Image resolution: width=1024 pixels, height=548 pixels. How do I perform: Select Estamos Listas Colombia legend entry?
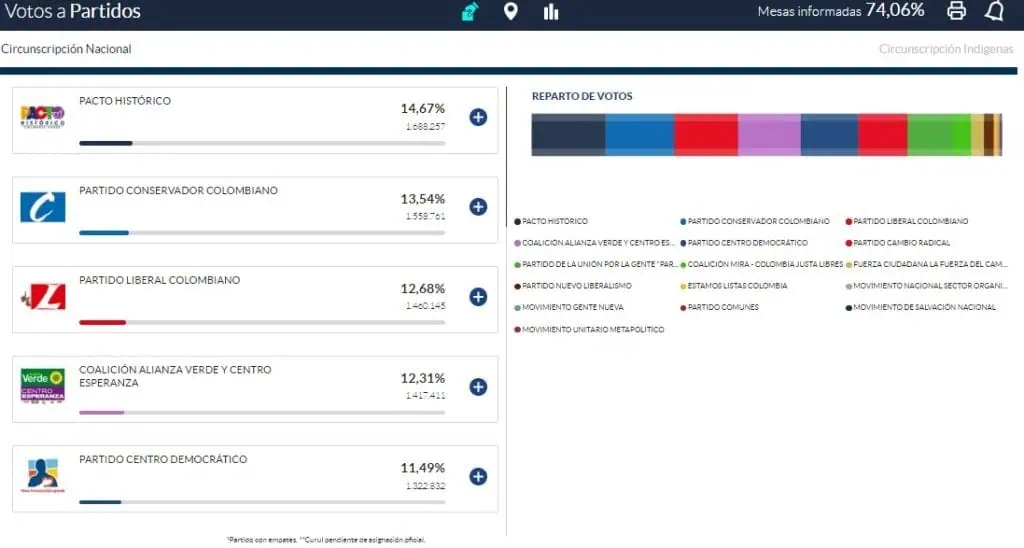point(733,286)
